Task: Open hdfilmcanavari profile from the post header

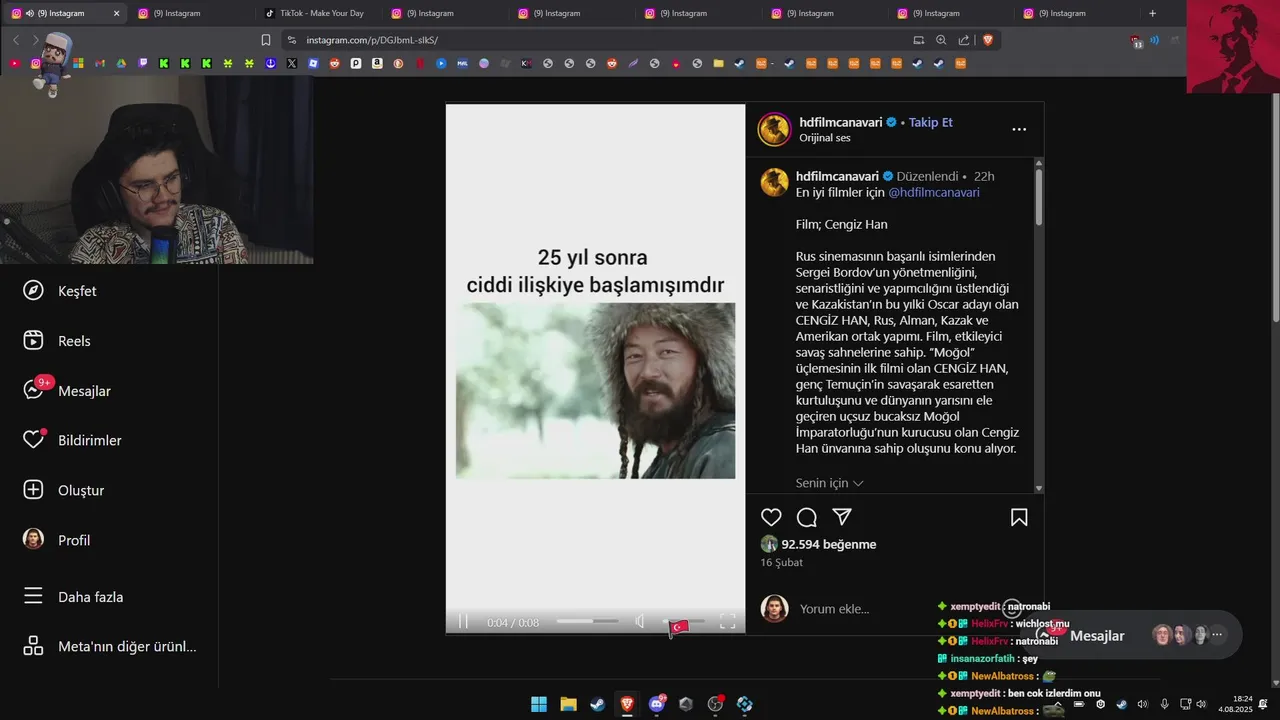Action: tap(840, 122)
